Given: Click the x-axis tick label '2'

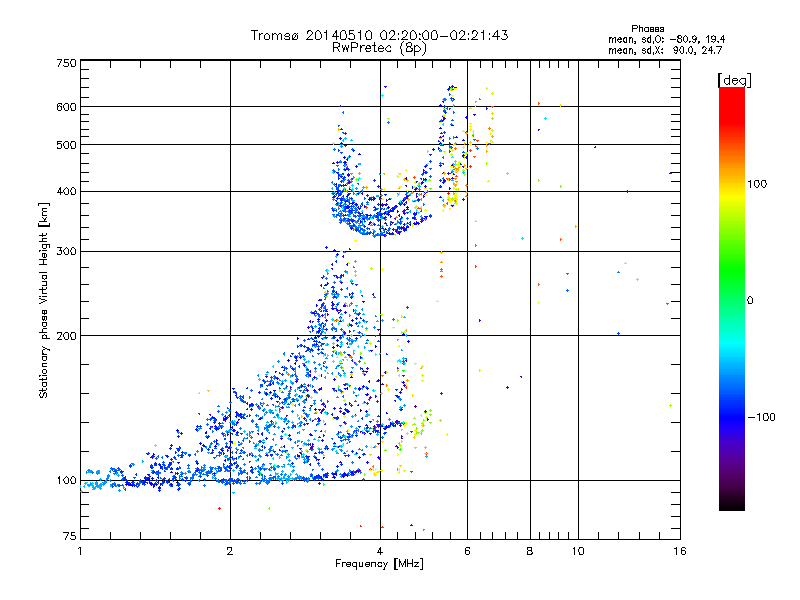Looking at the screenshot, I should click(230, 551).
